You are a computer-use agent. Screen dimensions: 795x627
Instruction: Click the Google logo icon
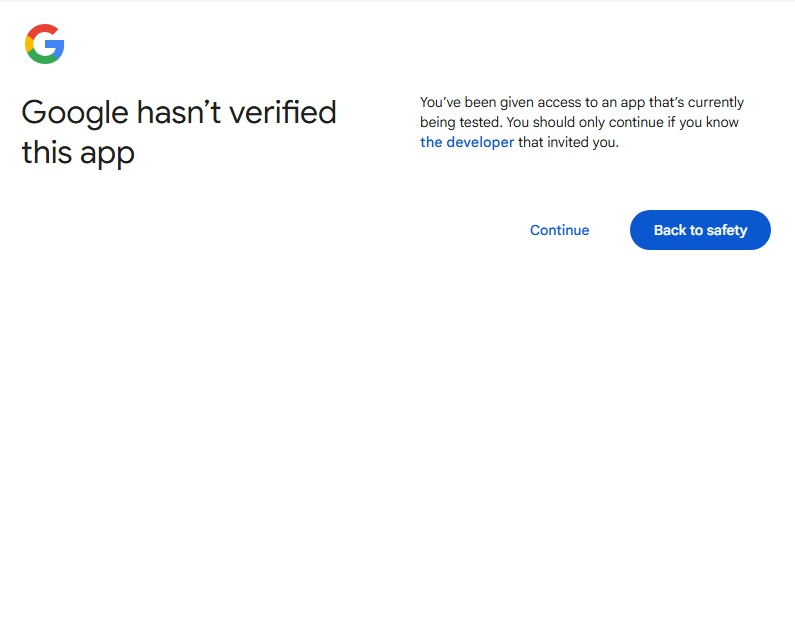click(x=45, y=44)
